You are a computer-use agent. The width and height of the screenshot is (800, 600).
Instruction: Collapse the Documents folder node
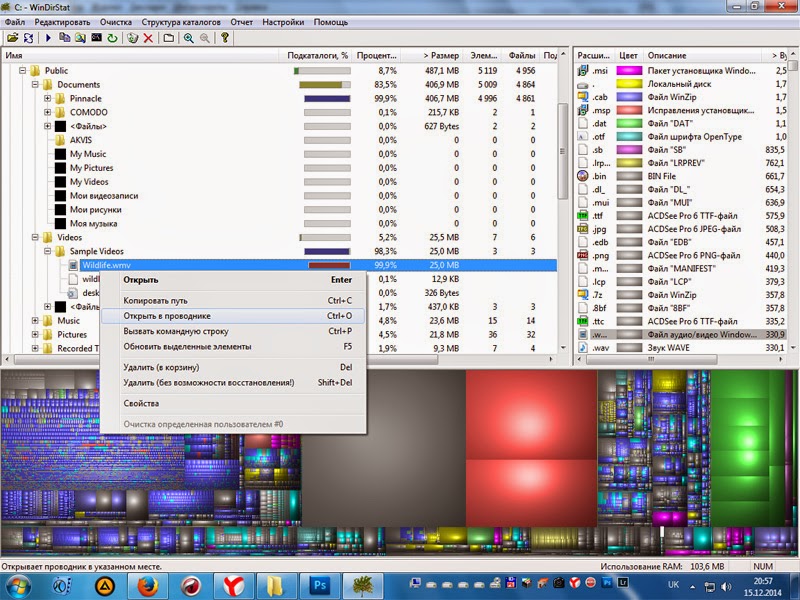[35, 84]
